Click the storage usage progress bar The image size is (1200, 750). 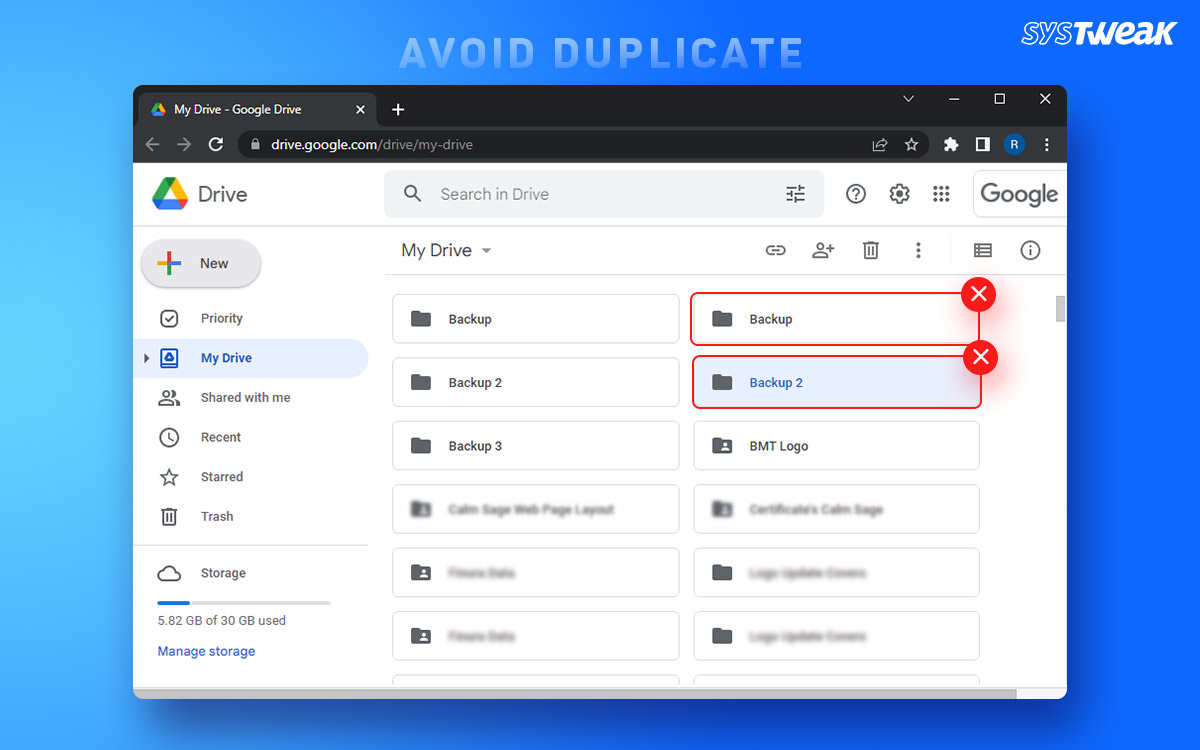coord(243,603)
